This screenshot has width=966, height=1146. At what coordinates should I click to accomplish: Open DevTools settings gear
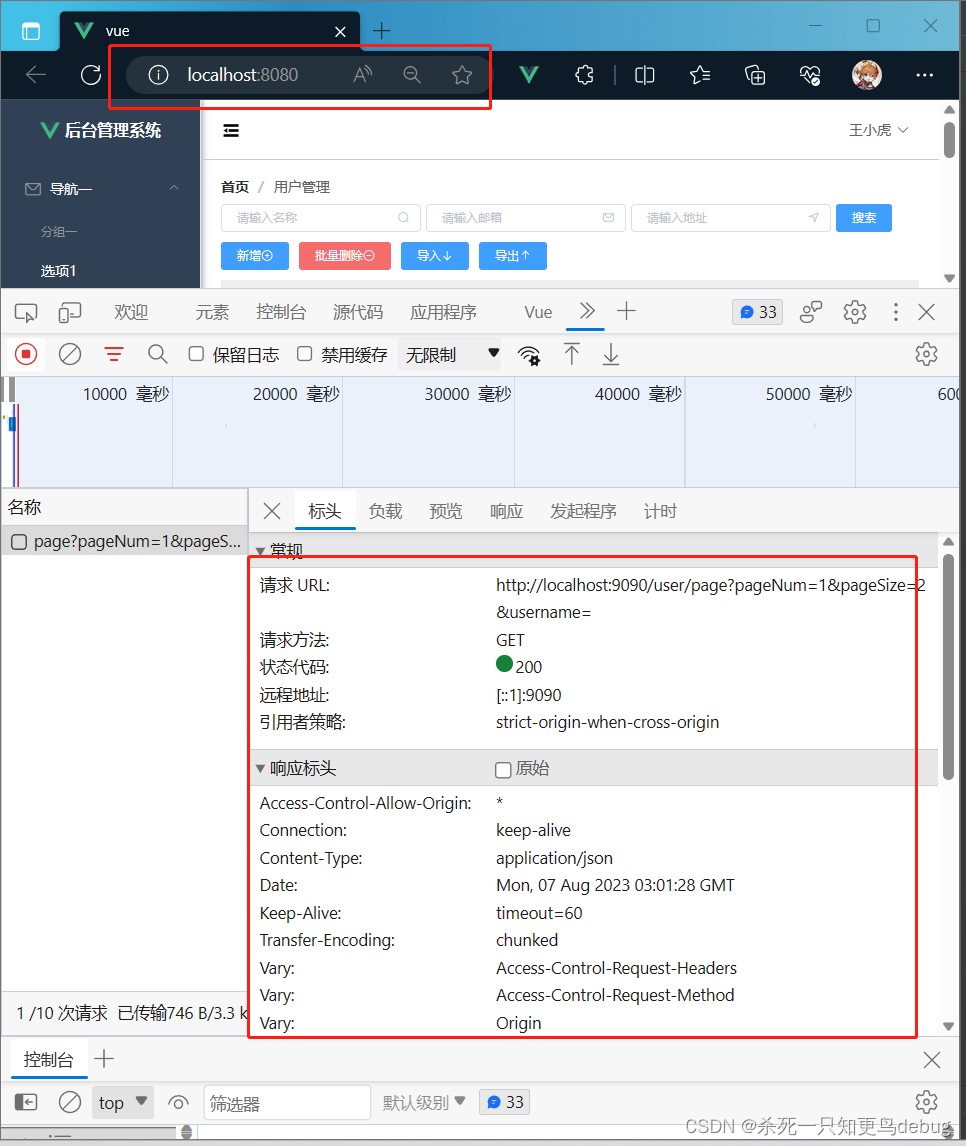click(855, 312)
